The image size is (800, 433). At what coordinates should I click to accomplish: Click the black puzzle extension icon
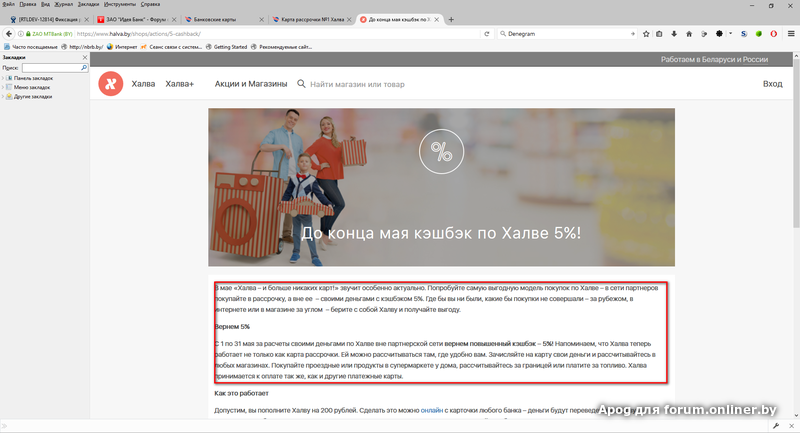(x=719, y=34)
